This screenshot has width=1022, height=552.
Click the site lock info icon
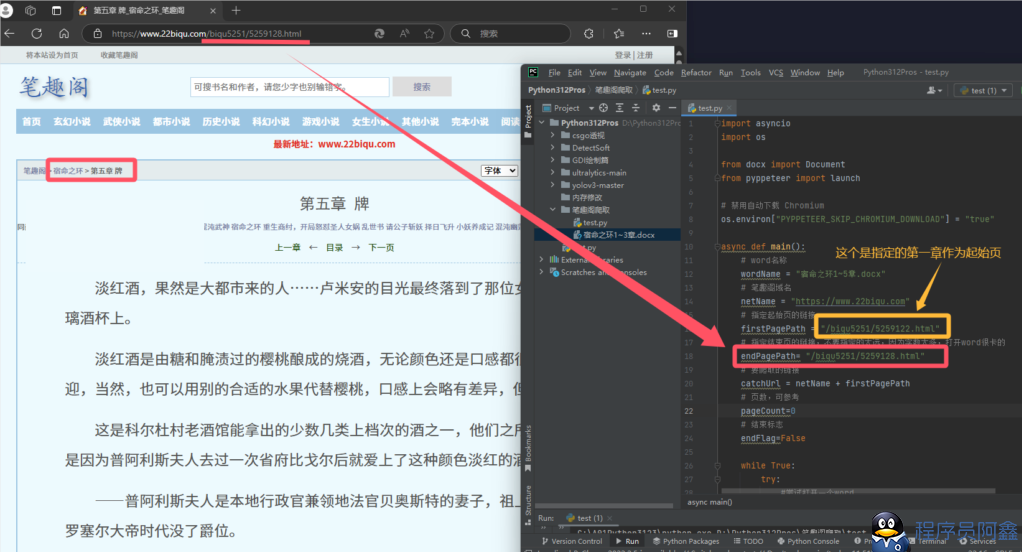(x=97, y=33)
